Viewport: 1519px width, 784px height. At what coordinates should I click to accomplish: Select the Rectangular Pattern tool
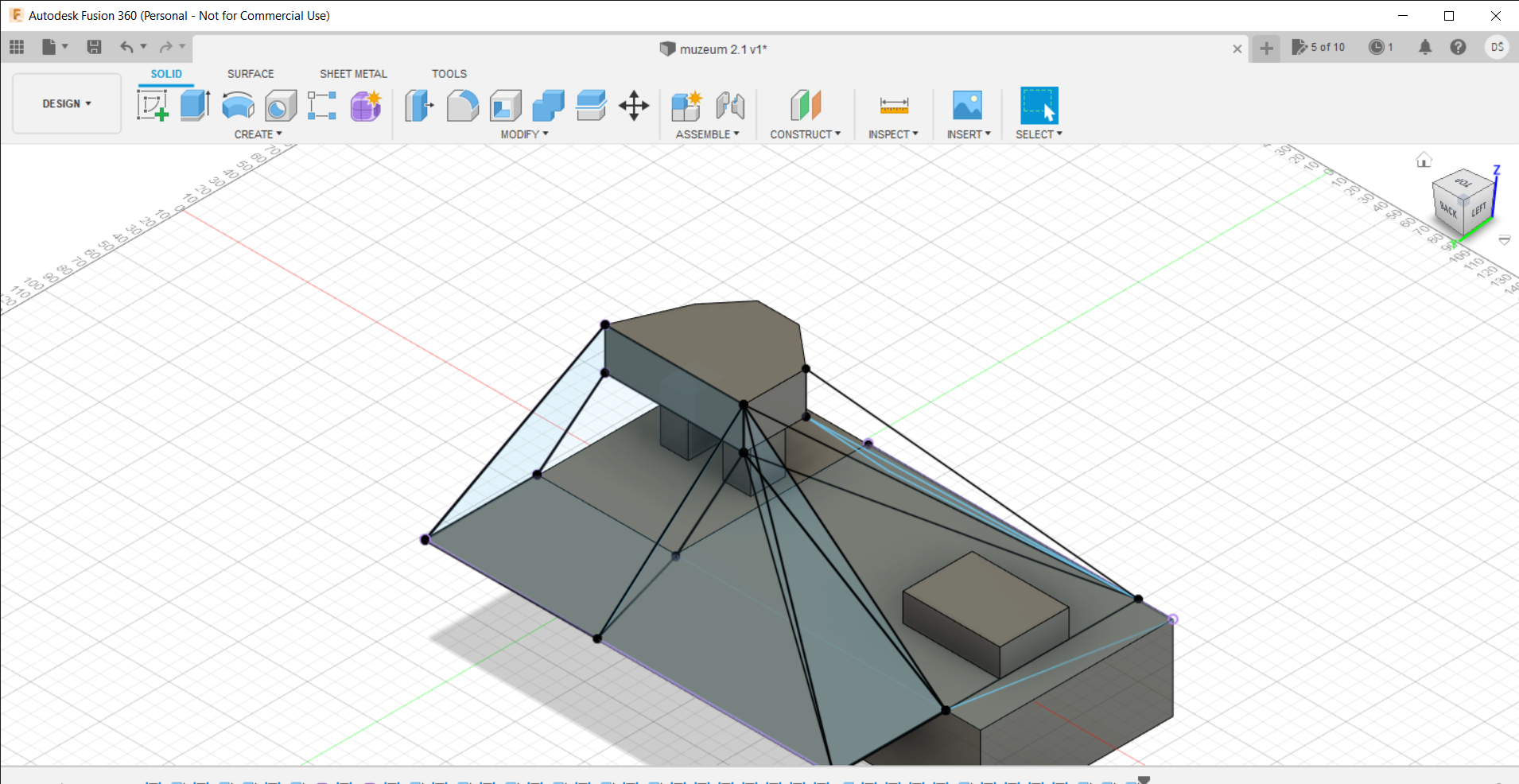pos(322,105)
